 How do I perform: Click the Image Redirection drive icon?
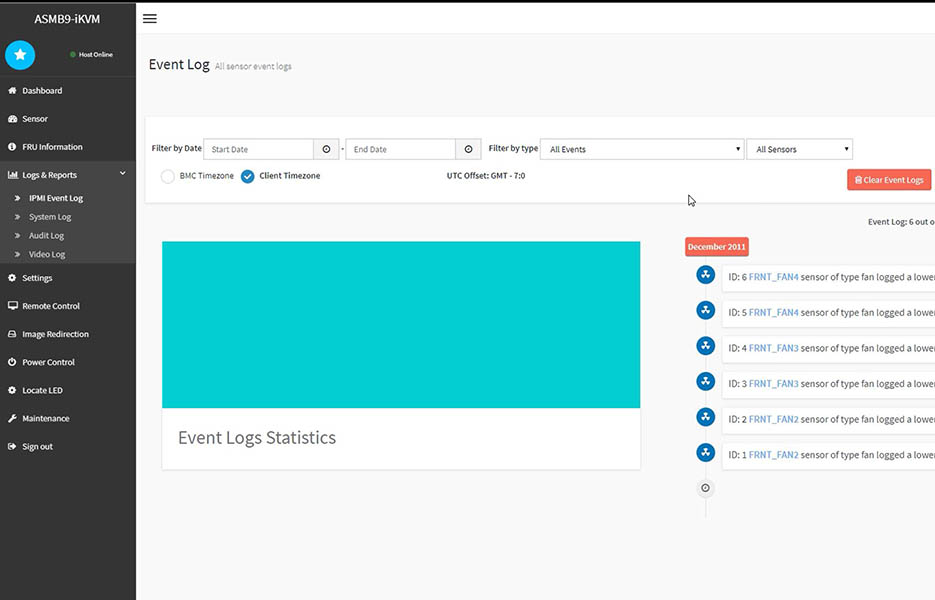pos(12,334)
